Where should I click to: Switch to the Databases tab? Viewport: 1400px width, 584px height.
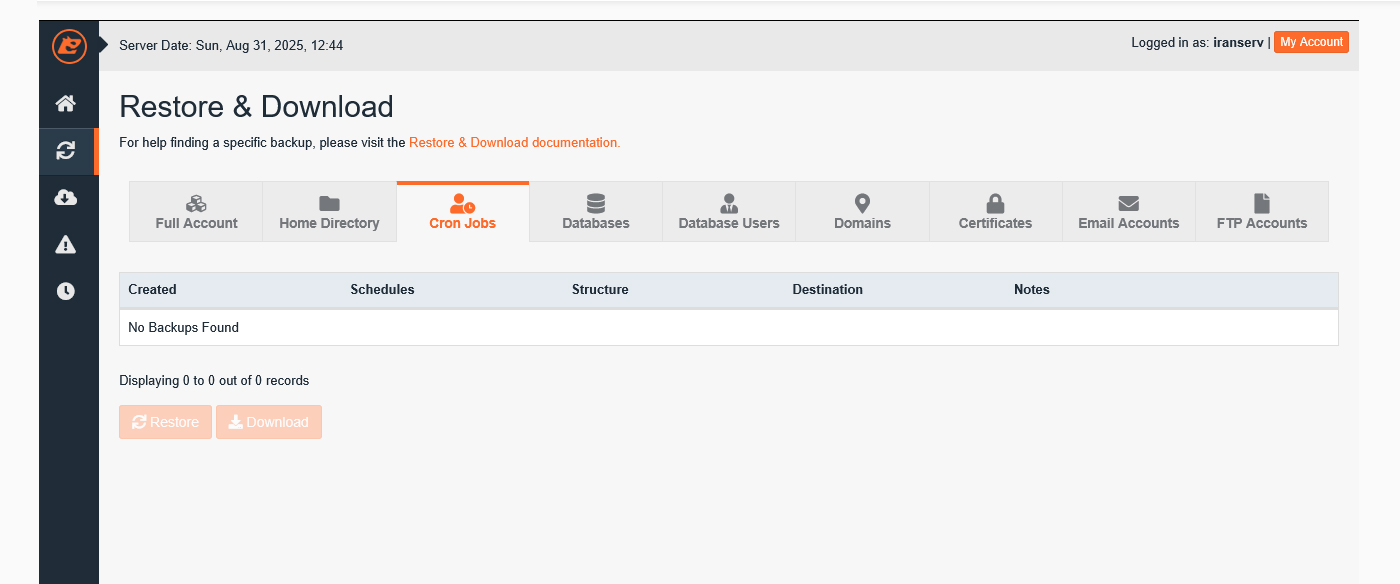coord(596,212)
